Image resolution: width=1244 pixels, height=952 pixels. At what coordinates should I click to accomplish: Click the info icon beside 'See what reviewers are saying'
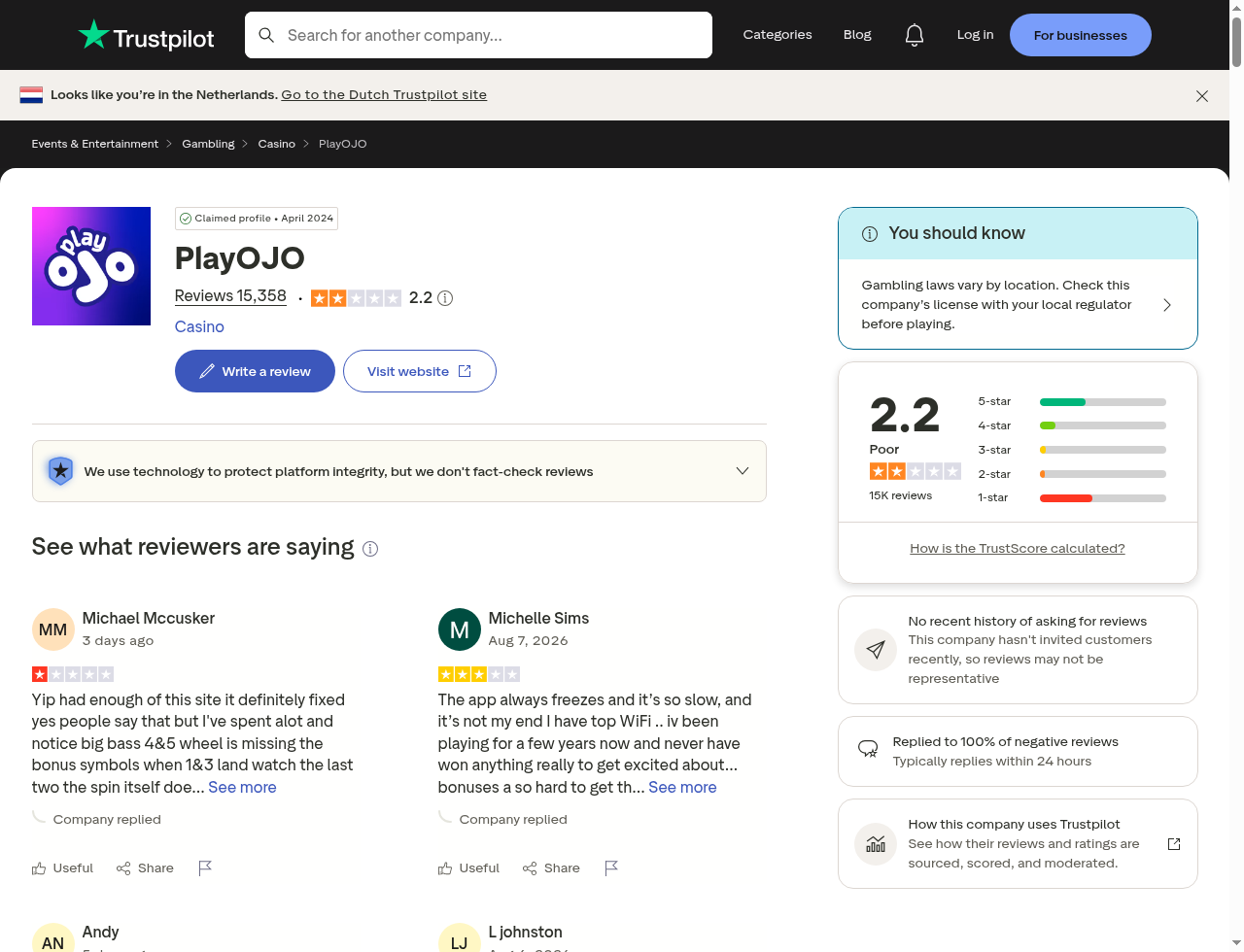pyautogui.click(x=370, y=549)
